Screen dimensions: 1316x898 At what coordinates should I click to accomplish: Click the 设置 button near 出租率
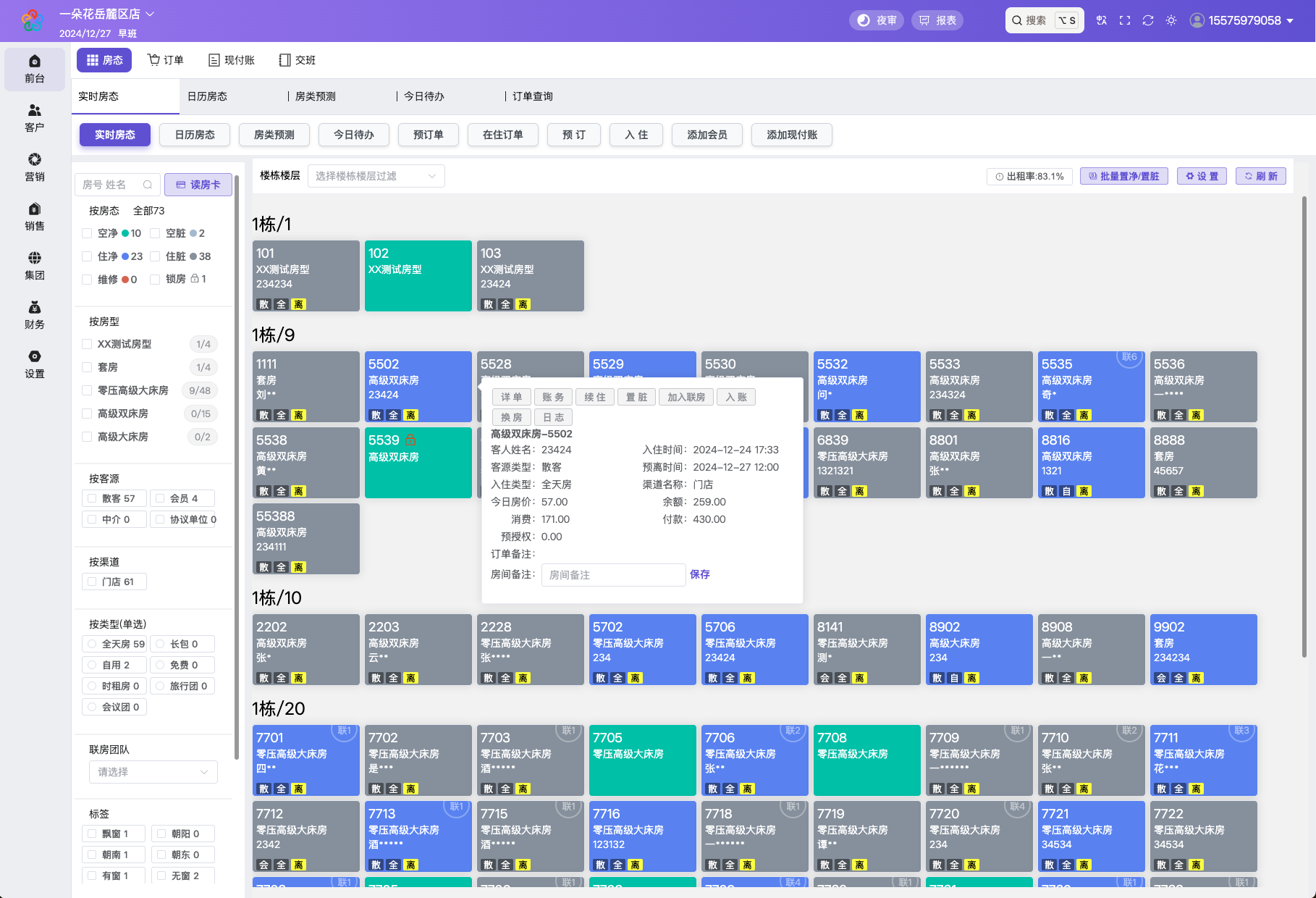point(1202,176)
